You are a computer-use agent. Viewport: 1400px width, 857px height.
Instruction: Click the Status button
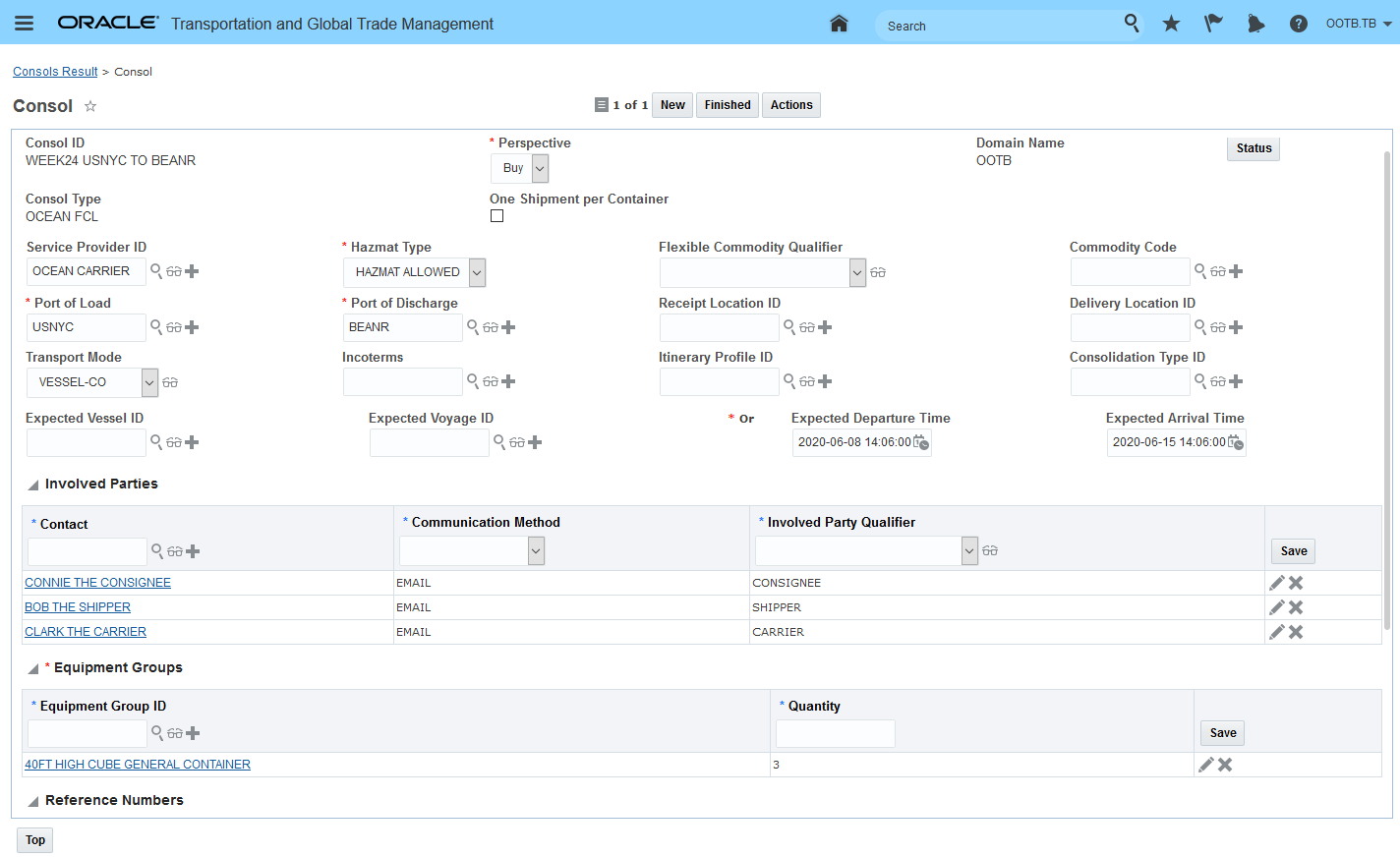(x=1254, y=148)
